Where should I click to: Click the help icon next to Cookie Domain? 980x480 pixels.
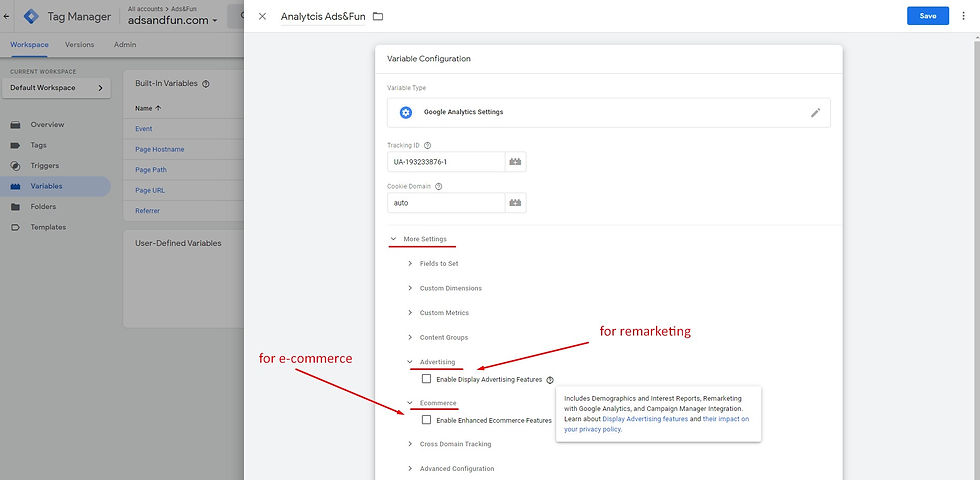(x=439, y=186)
